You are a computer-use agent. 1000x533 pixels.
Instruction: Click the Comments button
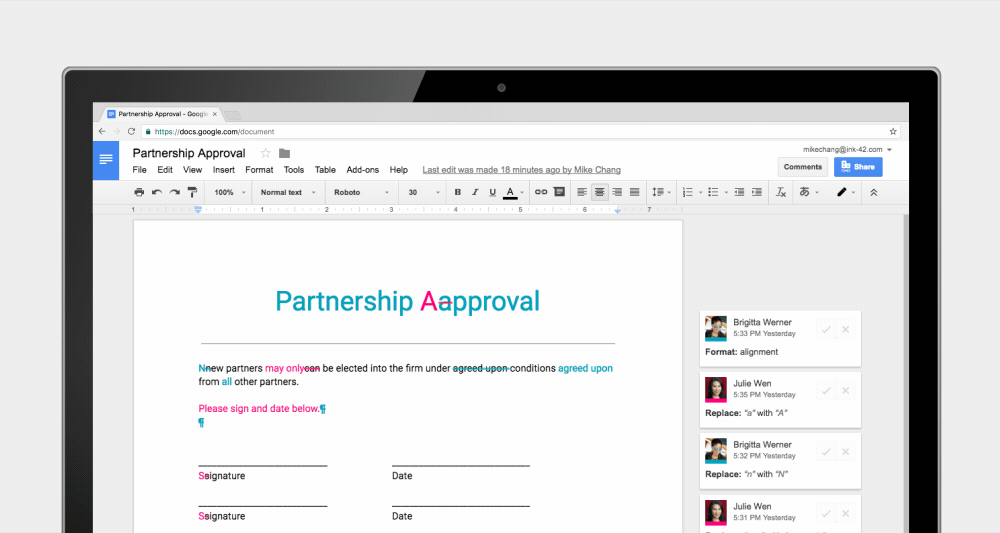(803, 167)
